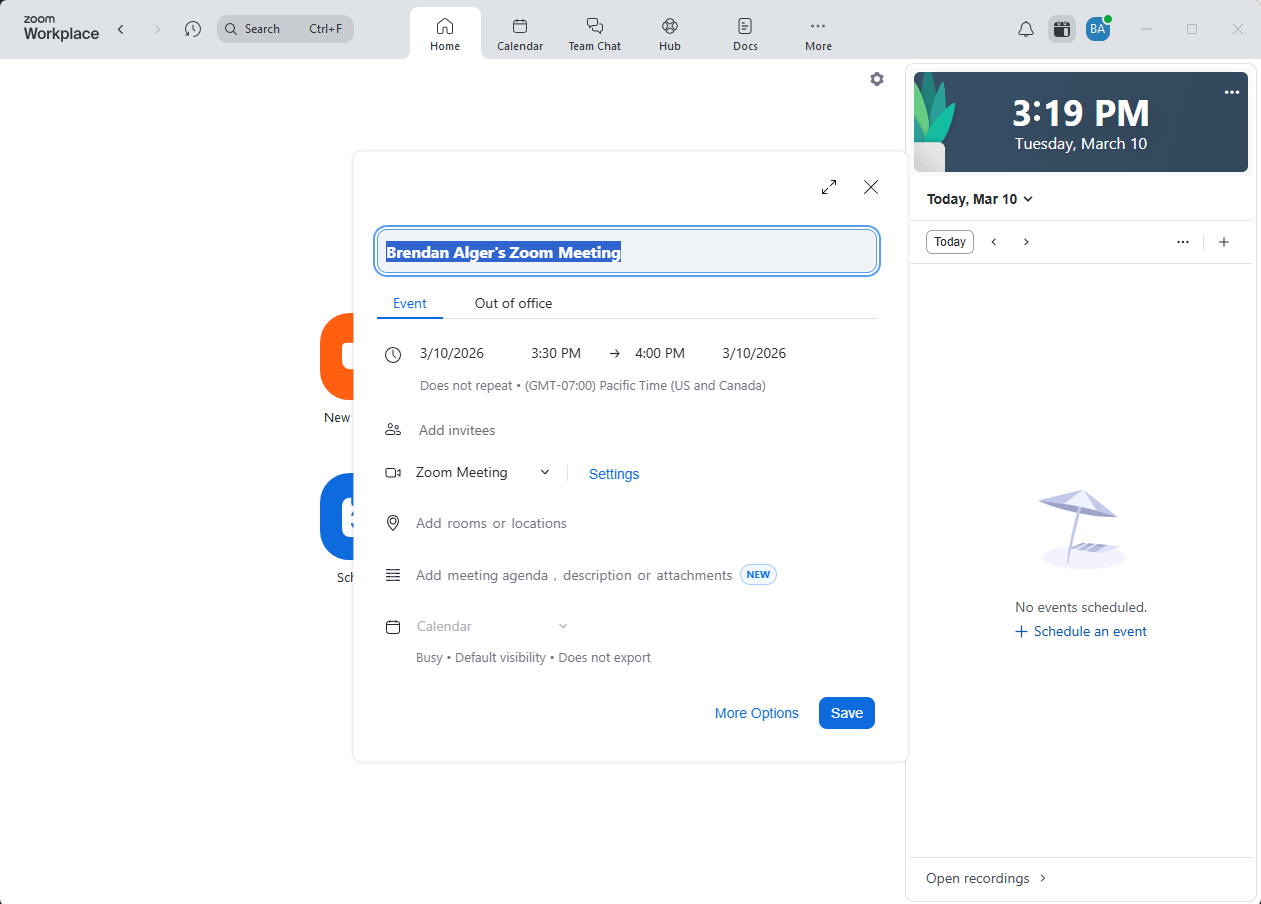
Task: Open the Calendar from the top navigation
Action: click(x=520, y=32)
